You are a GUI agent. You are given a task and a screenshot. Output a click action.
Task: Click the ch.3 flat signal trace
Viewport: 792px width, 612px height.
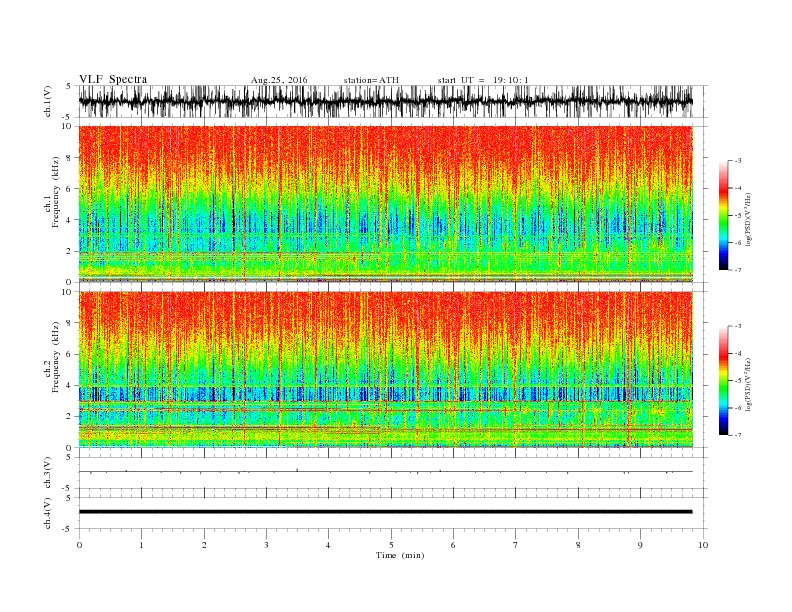tap(385, 472)
